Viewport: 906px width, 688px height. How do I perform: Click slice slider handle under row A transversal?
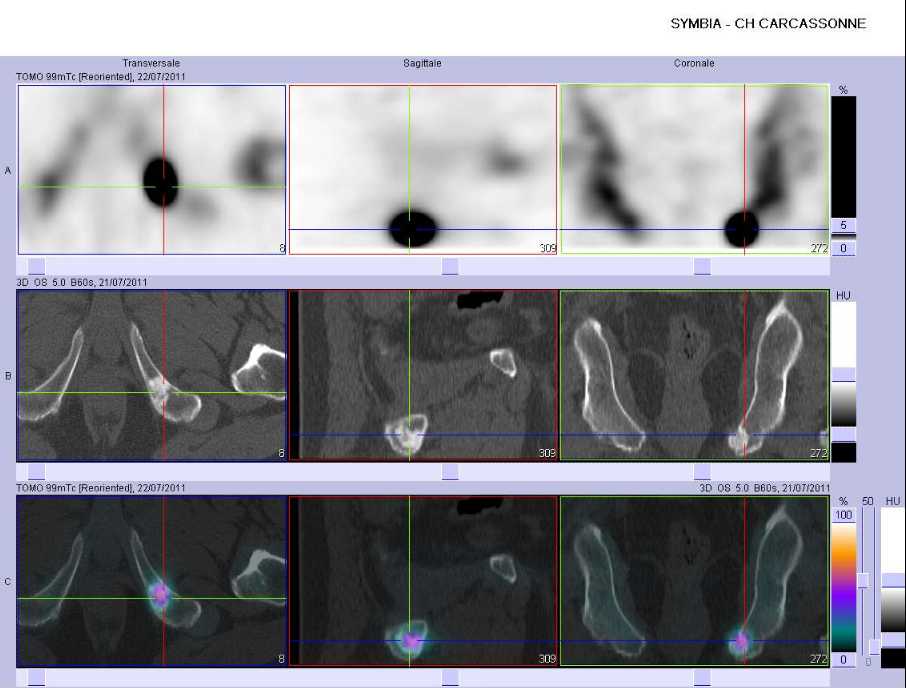pos(36,266)
